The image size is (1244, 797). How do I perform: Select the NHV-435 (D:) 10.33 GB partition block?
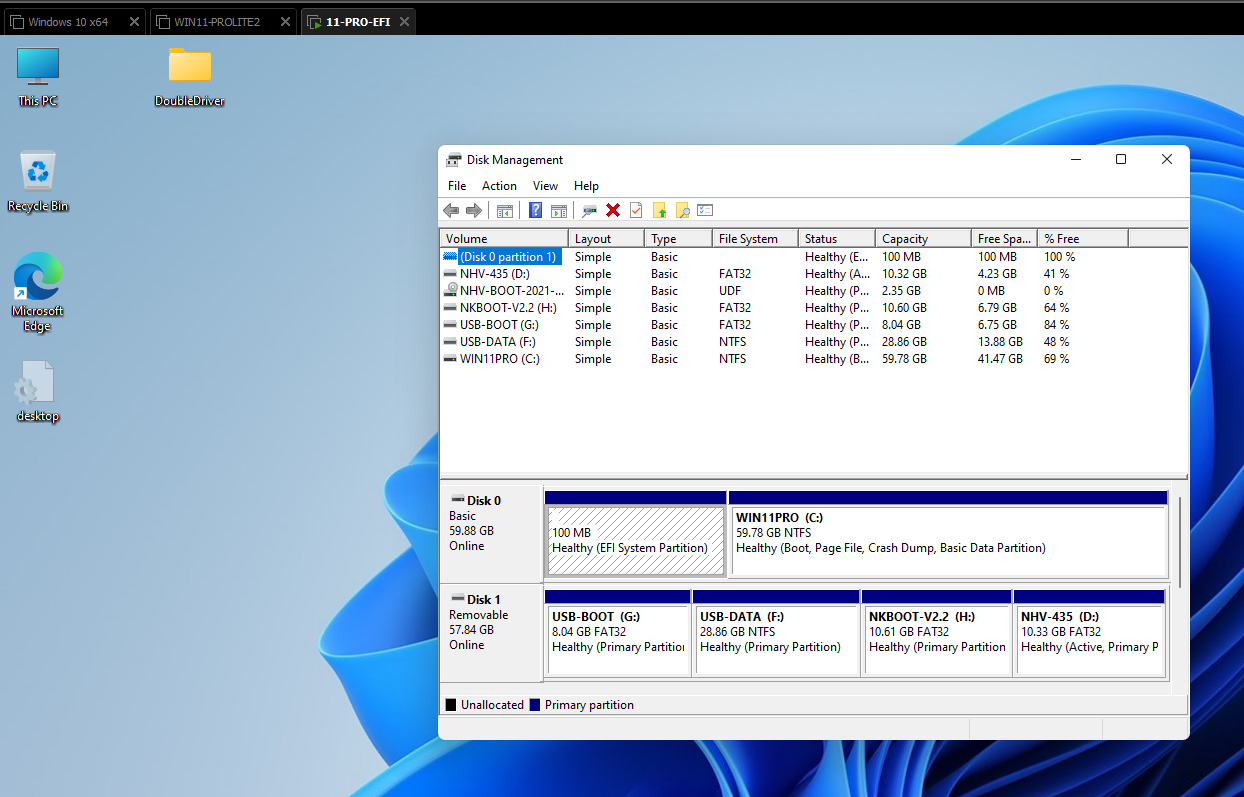tap(1090, 640)
